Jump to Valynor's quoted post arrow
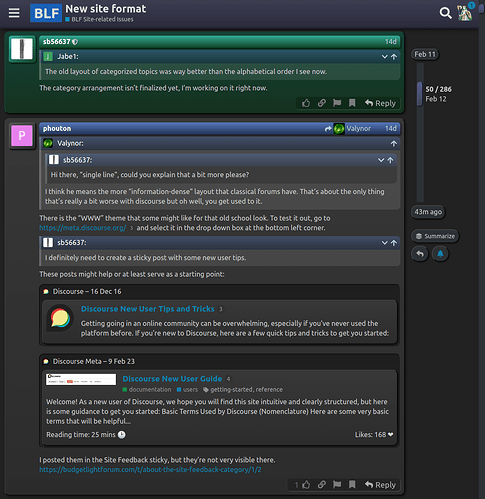 pyautogui.click(x=394, y=143)
